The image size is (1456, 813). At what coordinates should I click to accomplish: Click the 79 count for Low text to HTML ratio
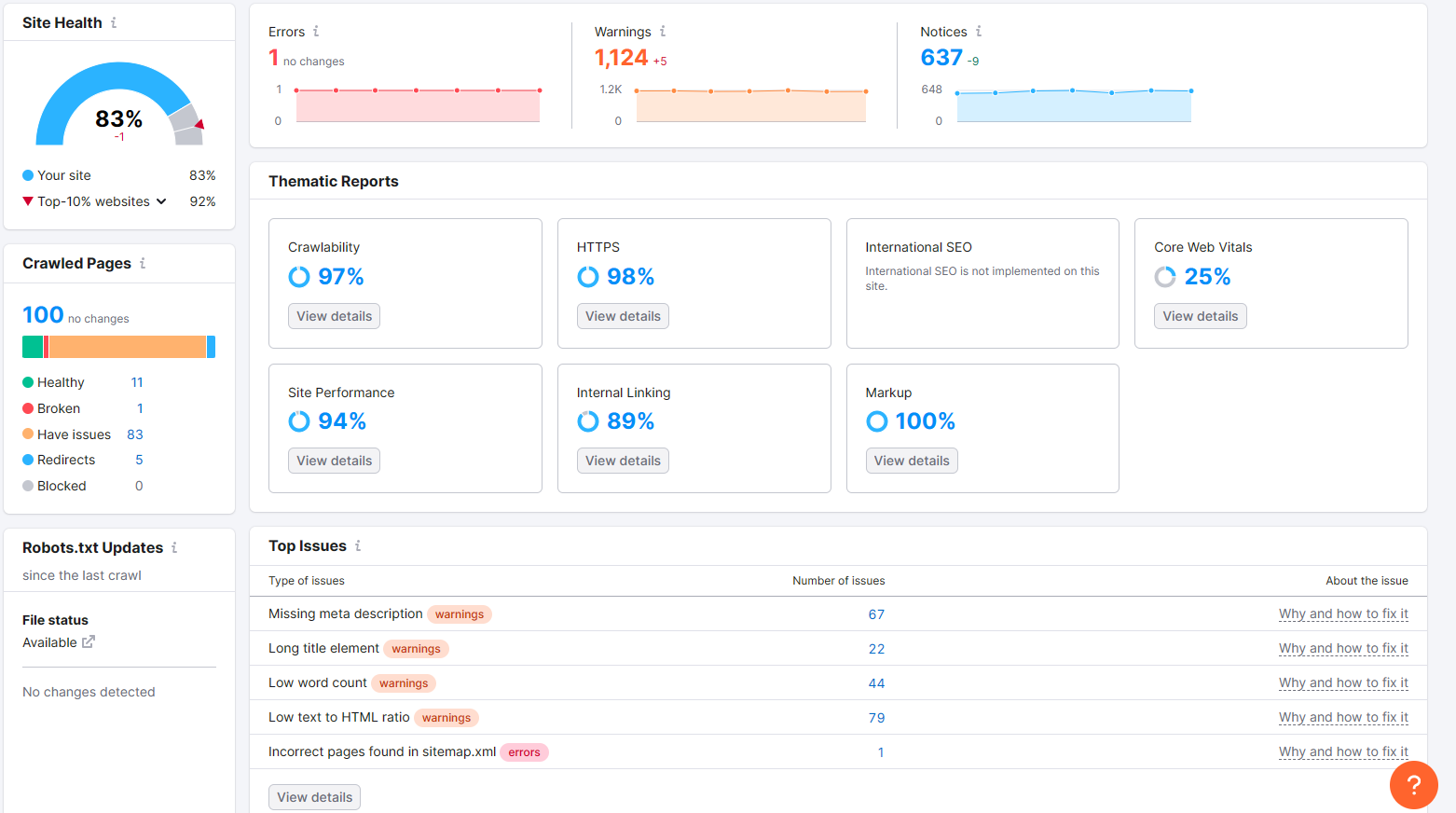[876, 718]
